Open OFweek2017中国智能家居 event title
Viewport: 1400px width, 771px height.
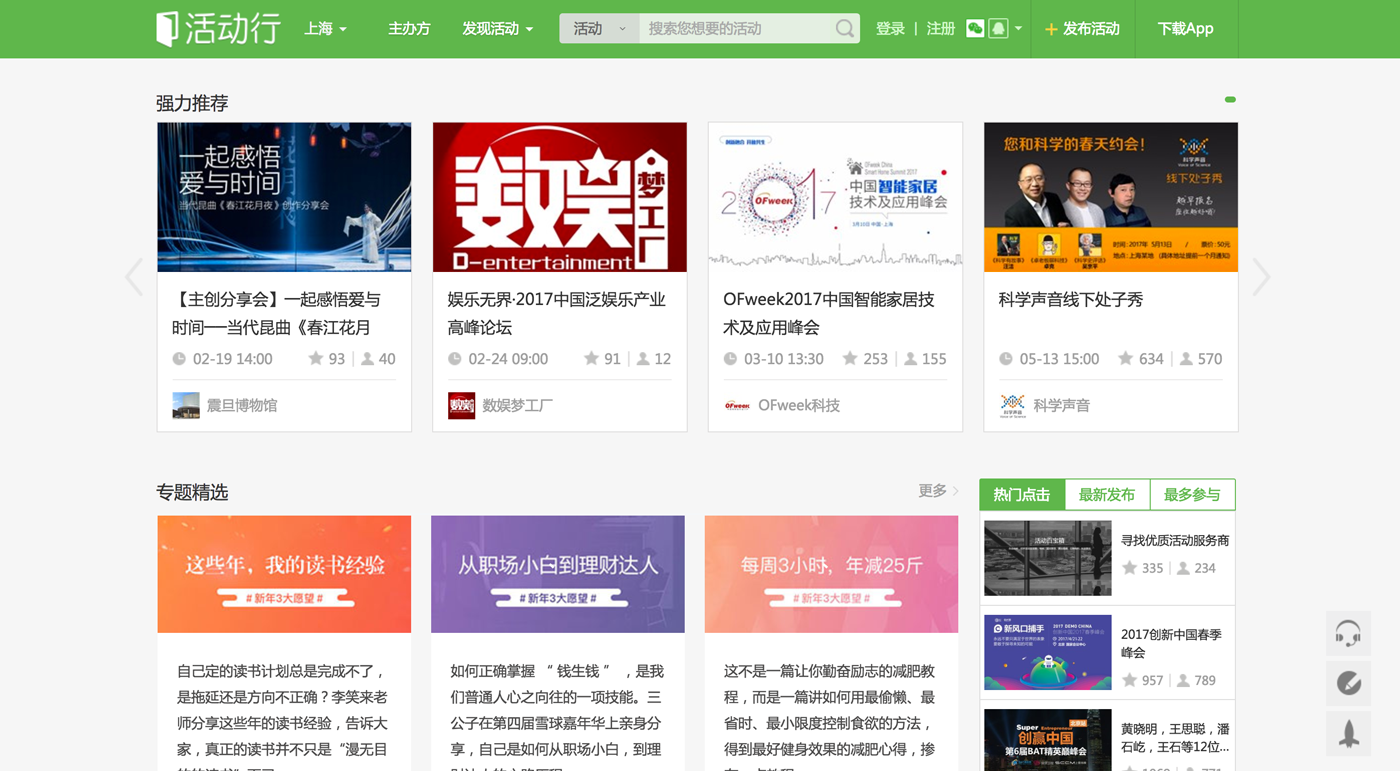829,313
